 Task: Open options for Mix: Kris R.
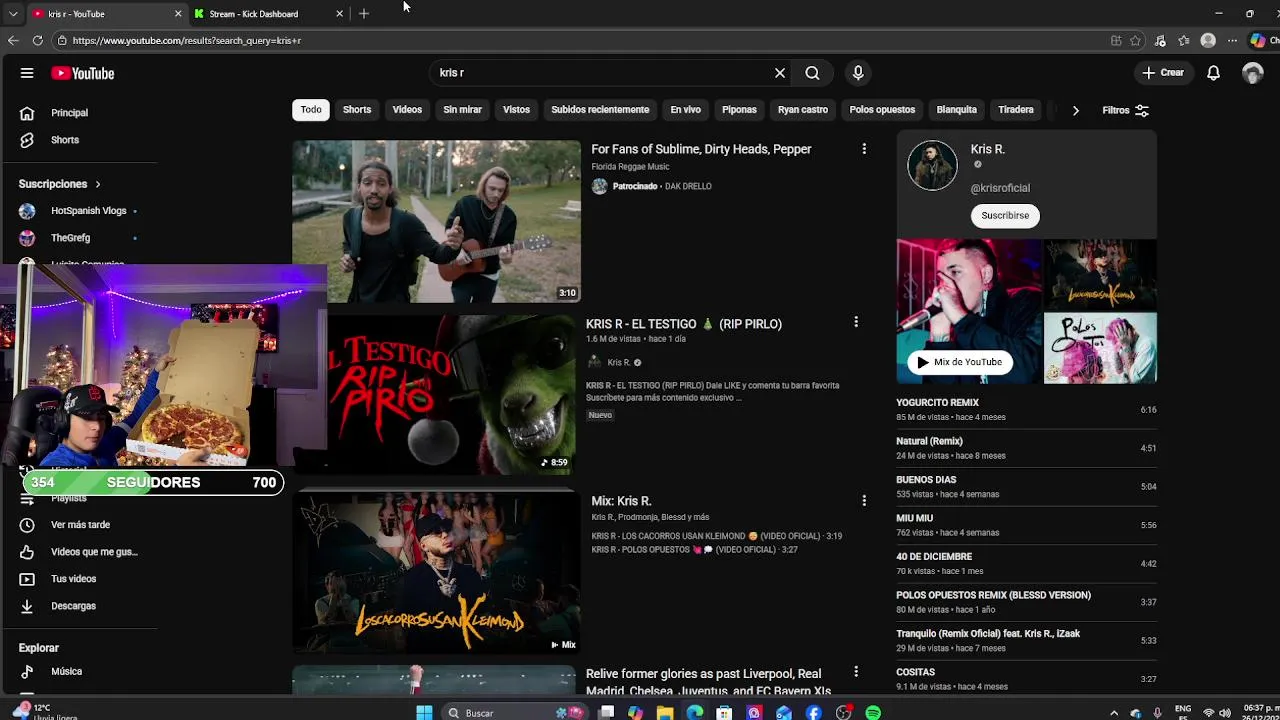864,500
